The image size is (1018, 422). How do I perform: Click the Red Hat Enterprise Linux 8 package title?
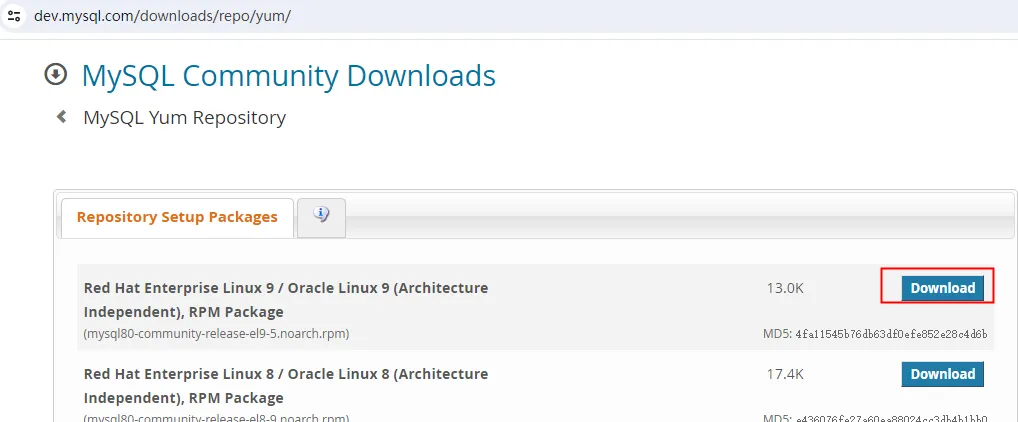coord(286,386)
